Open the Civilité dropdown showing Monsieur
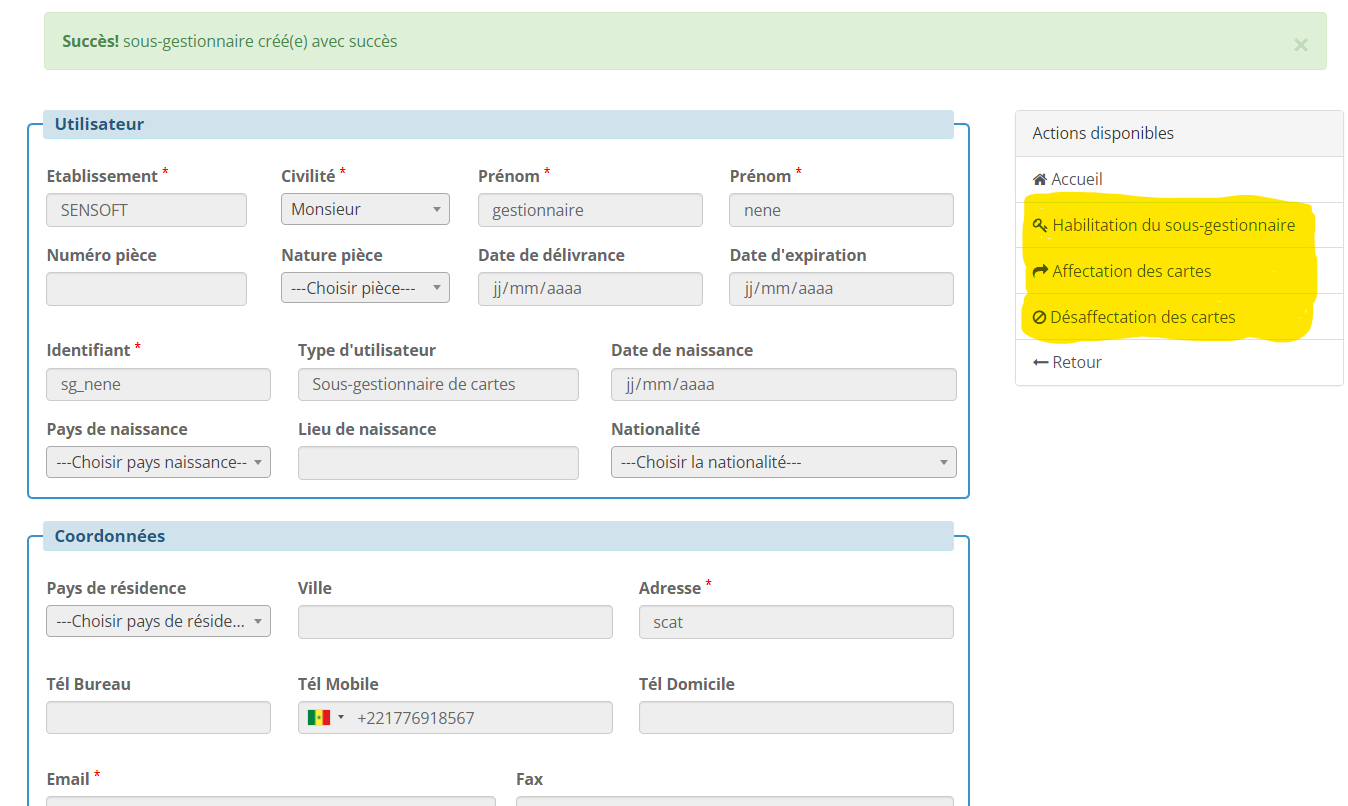 point(365,210)
